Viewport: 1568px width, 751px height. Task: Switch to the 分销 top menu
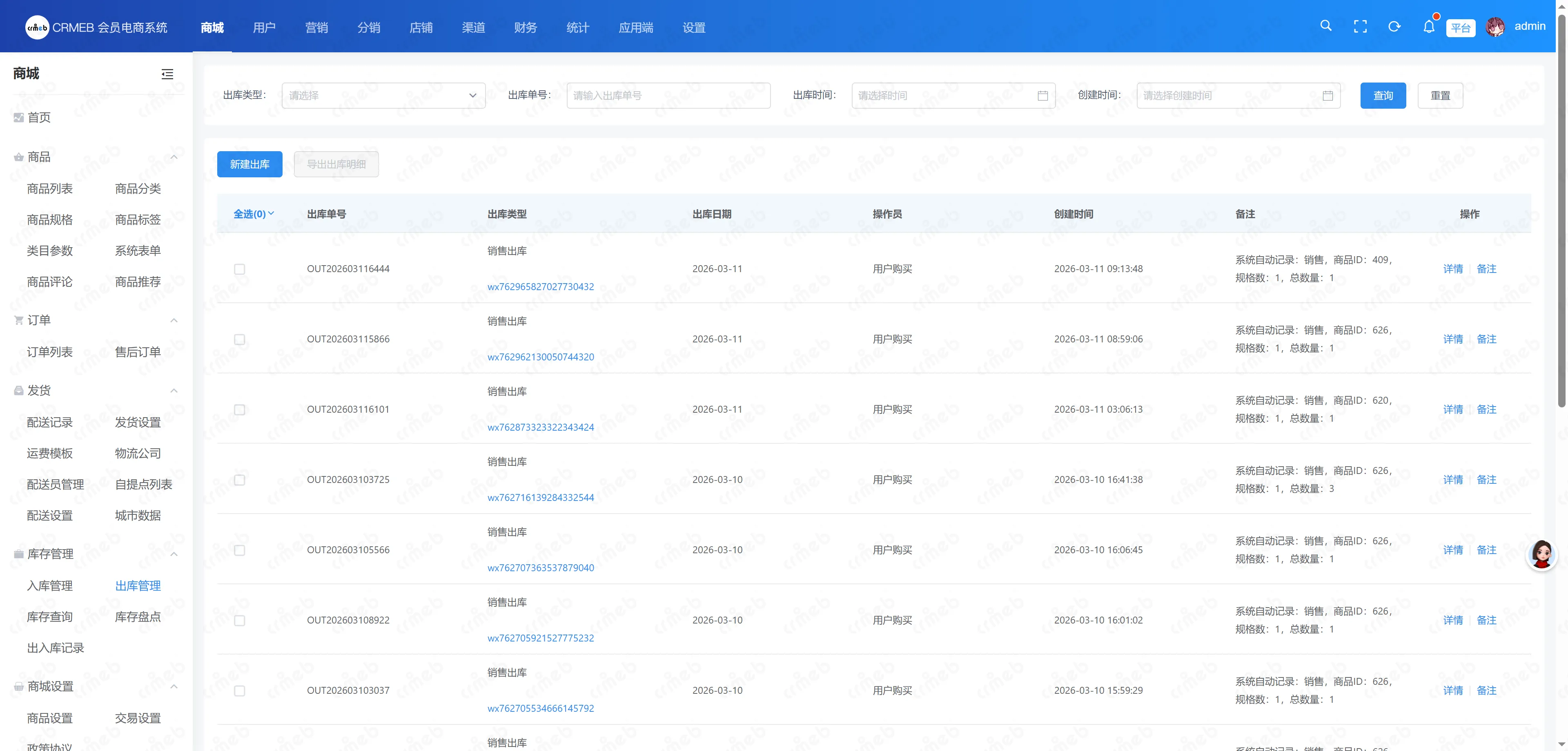point(369,27)
